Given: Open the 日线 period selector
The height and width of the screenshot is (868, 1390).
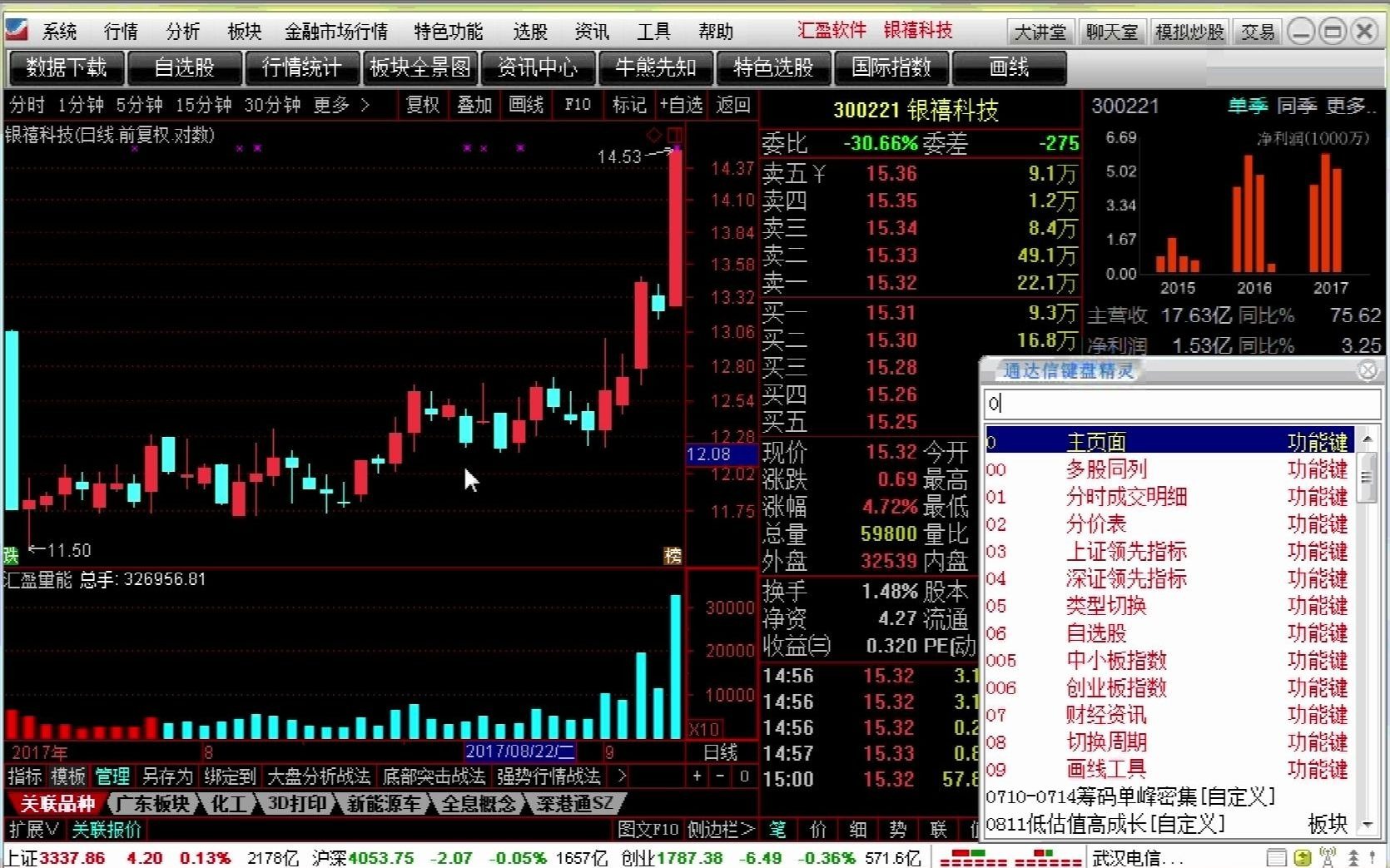Looking at the screenshot, I should 720,752.
